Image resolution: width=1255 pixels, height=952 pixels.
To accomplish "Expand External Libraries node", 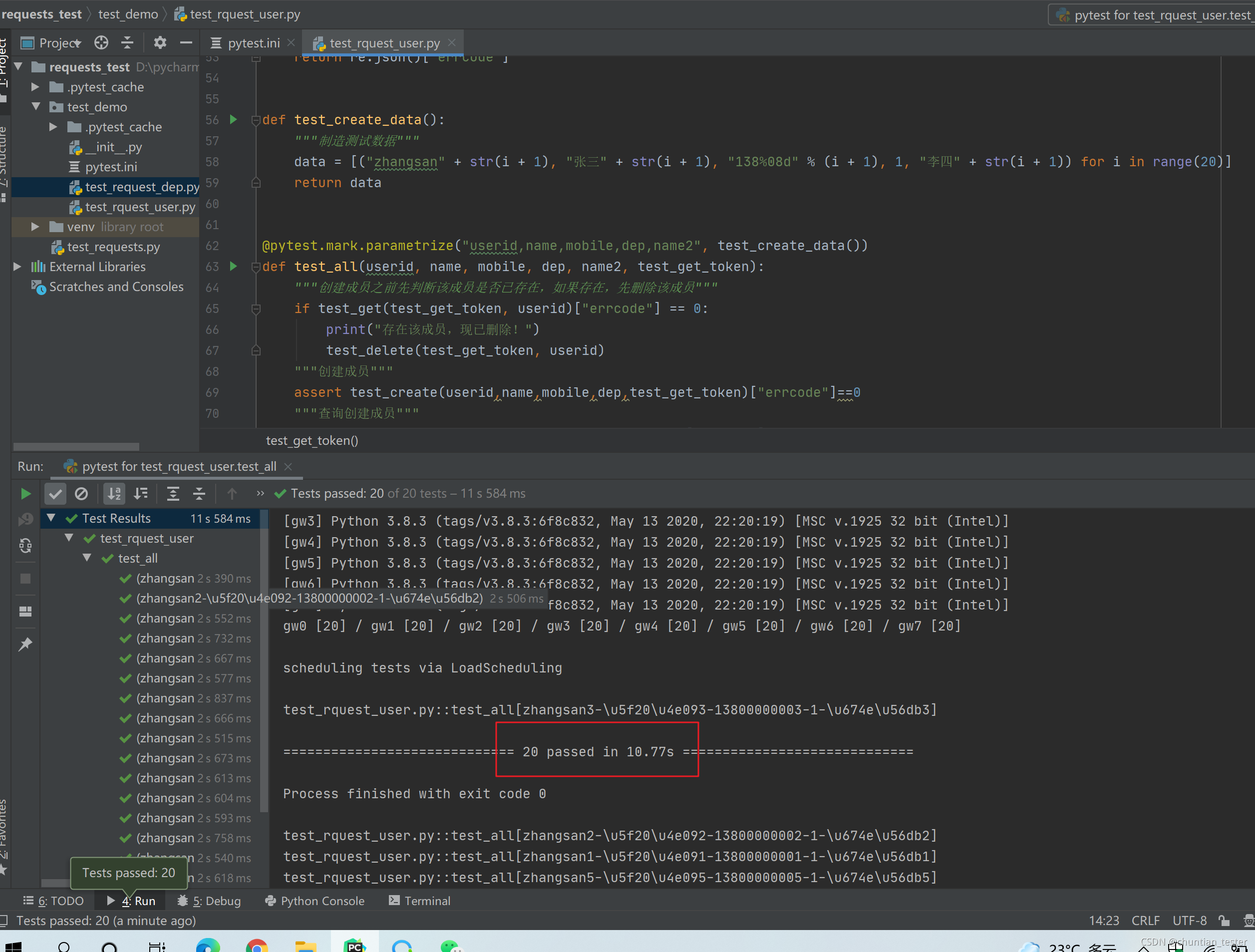I will (x=17, y=267).
